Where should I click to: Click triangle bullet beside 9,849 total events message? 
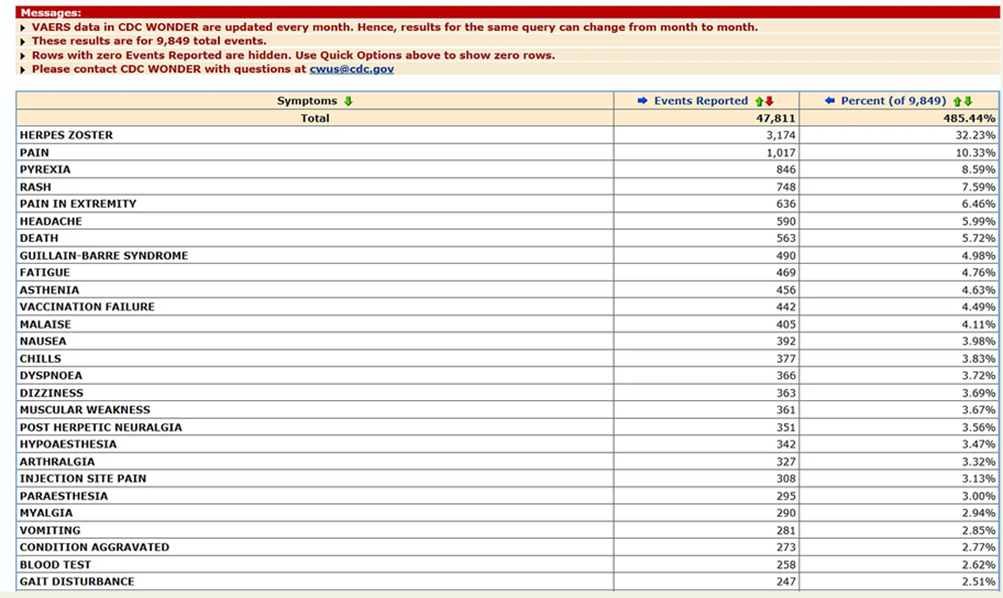coord(23,42)
